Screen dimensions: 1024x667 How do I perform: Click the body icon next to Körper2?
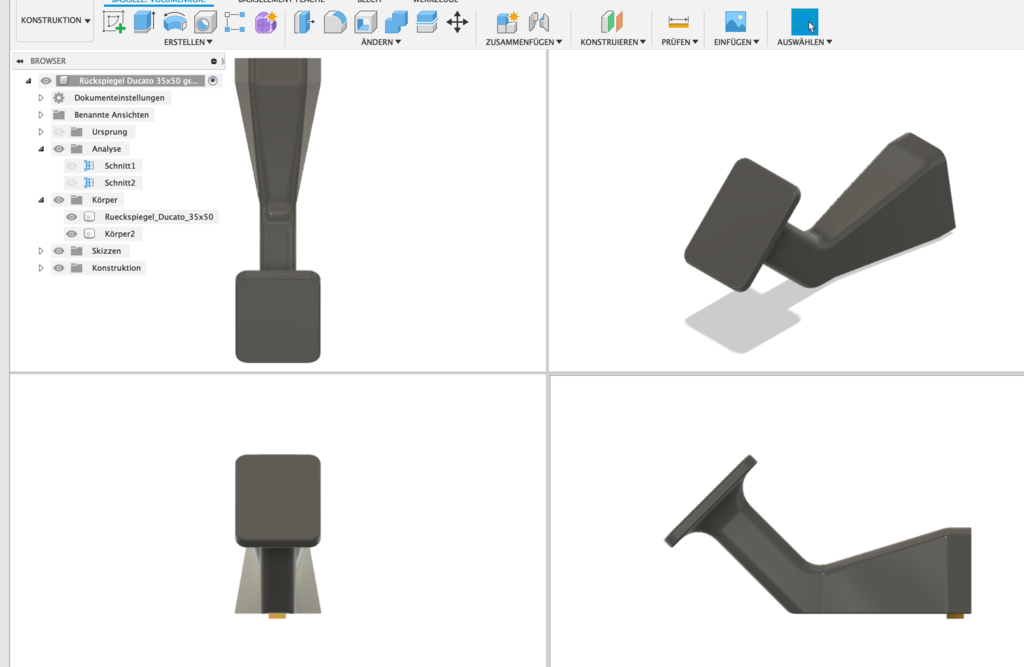click(x=89, y=234)
